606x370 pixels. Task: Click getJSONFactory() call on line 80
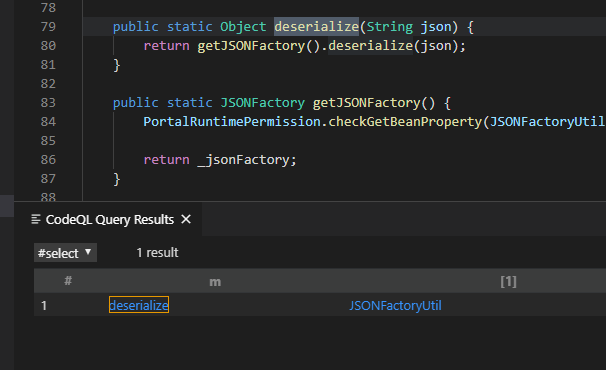click(x=259, y=46)
